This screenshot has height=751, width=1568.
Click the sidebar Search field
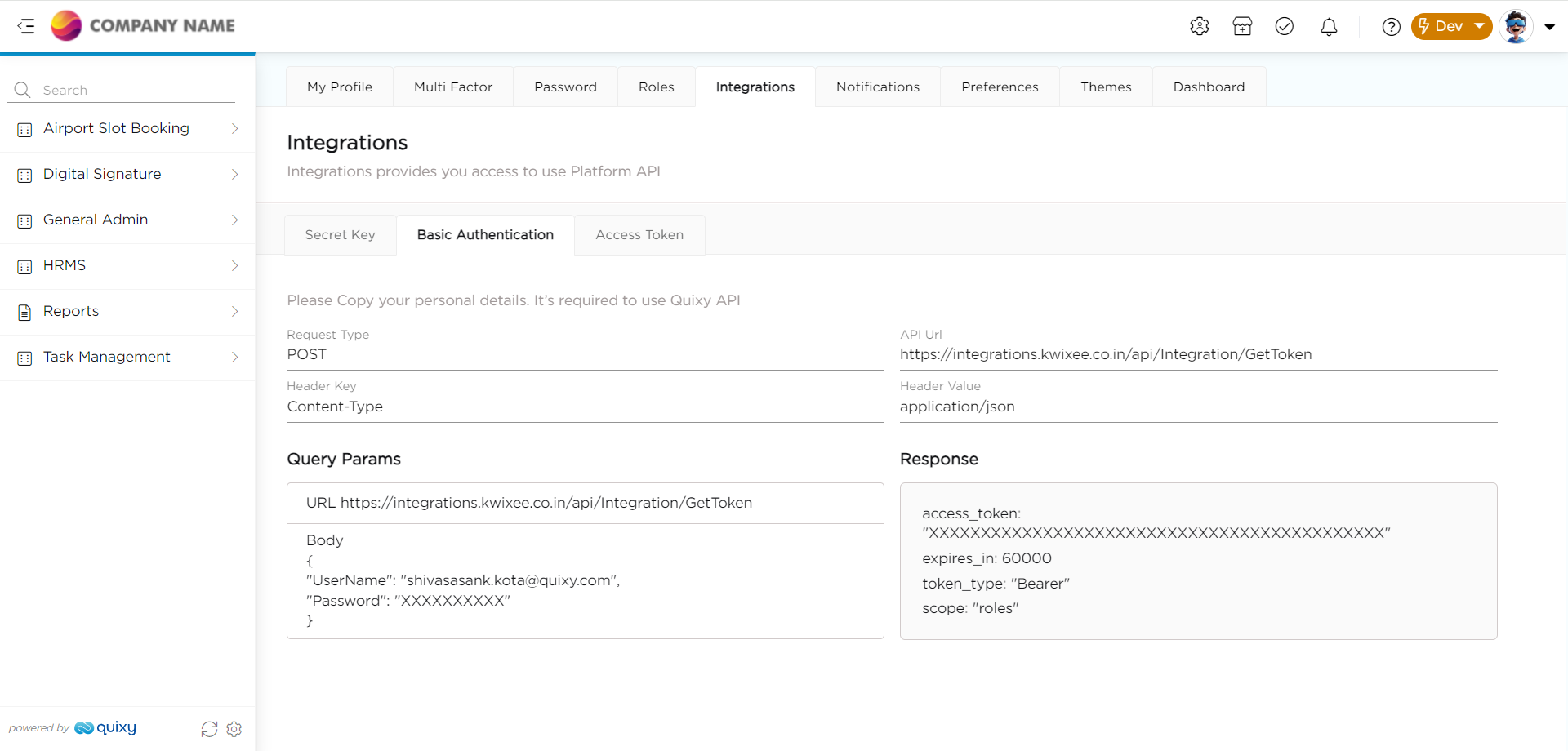click(131, 90)
